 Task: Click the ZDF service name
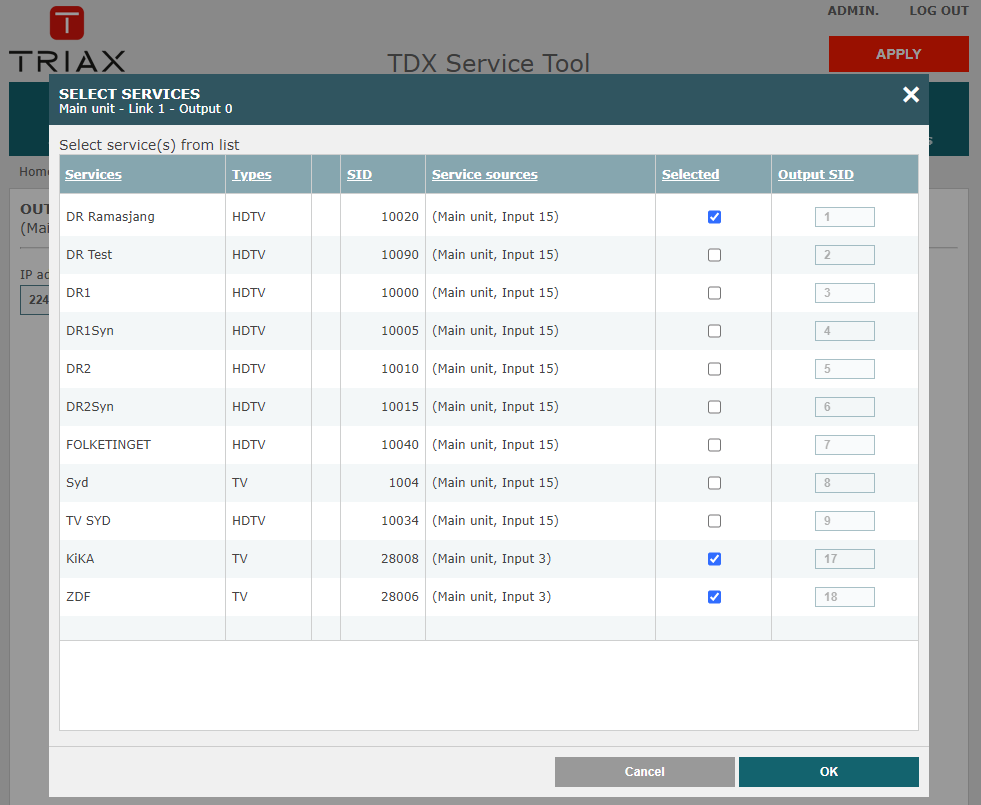click(x=78, y=597)
